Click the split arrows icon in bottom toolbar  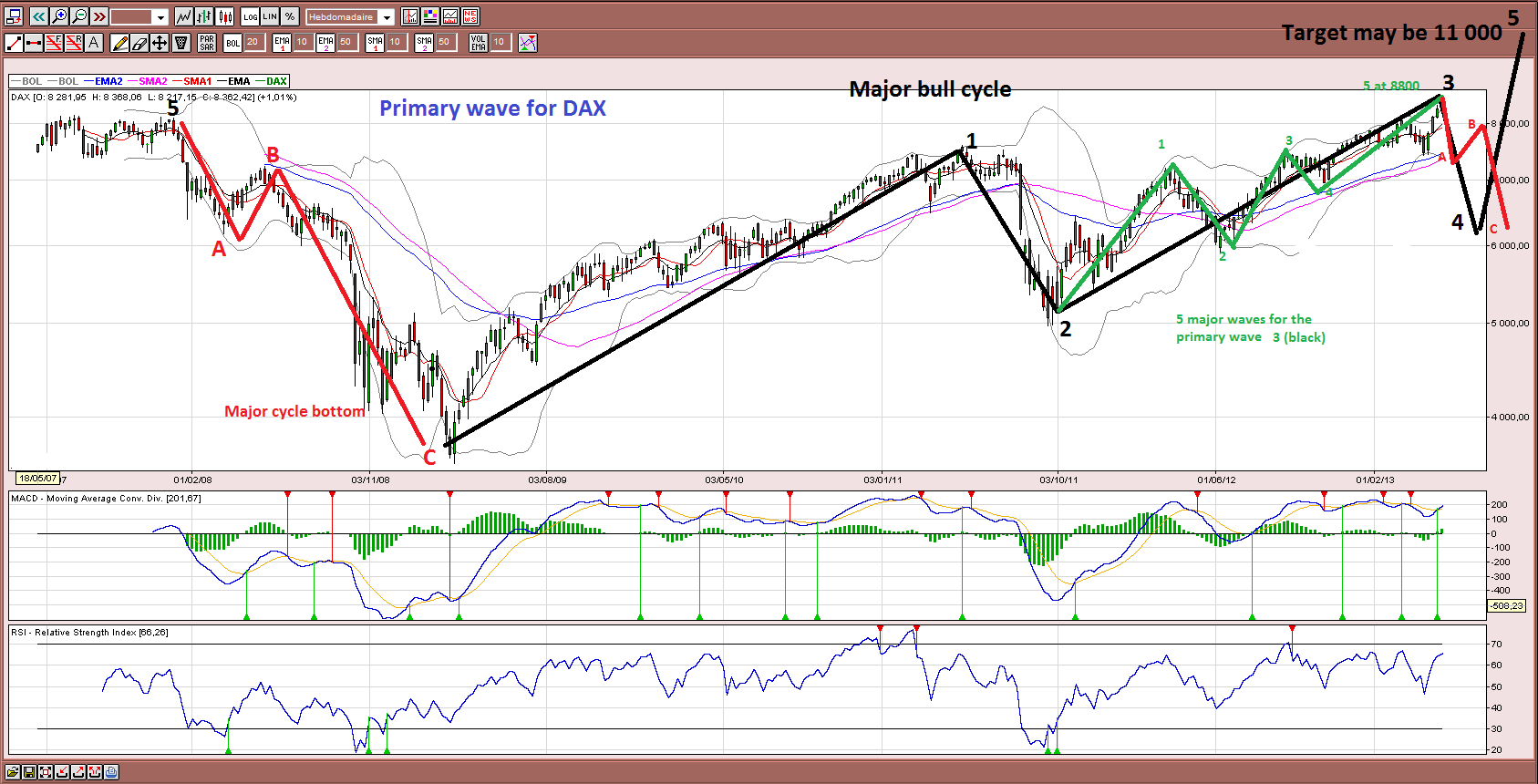tap(95, 772)
